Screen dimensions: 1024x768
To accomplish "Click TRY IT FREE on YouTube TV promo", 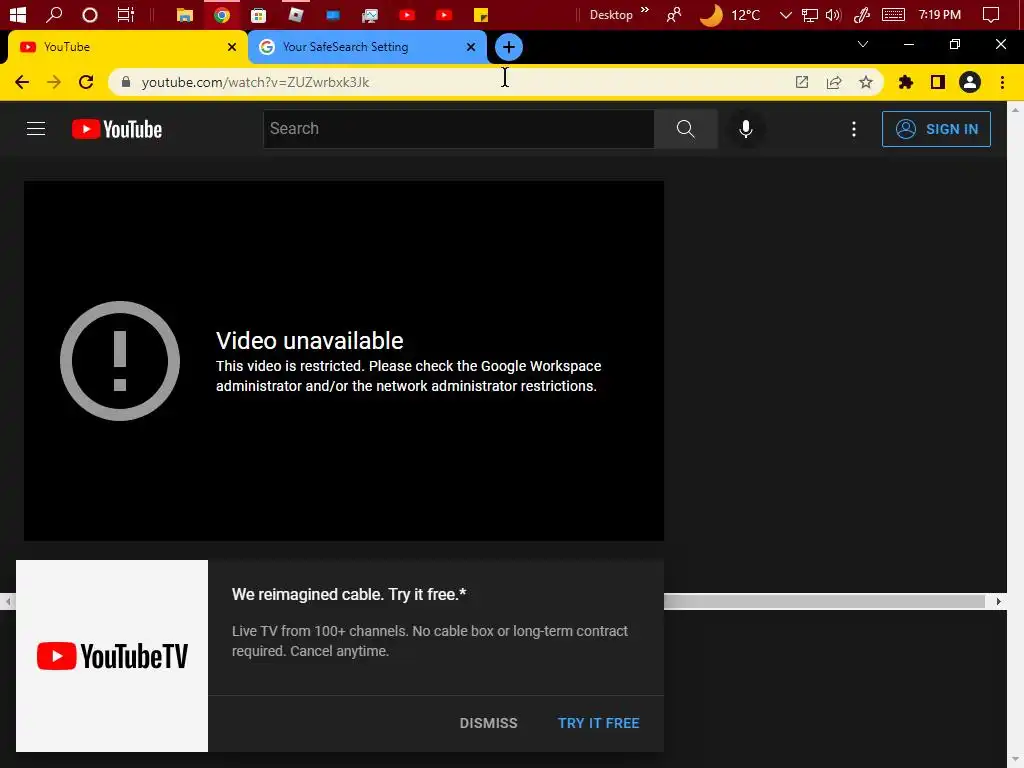I will [598, 723].
